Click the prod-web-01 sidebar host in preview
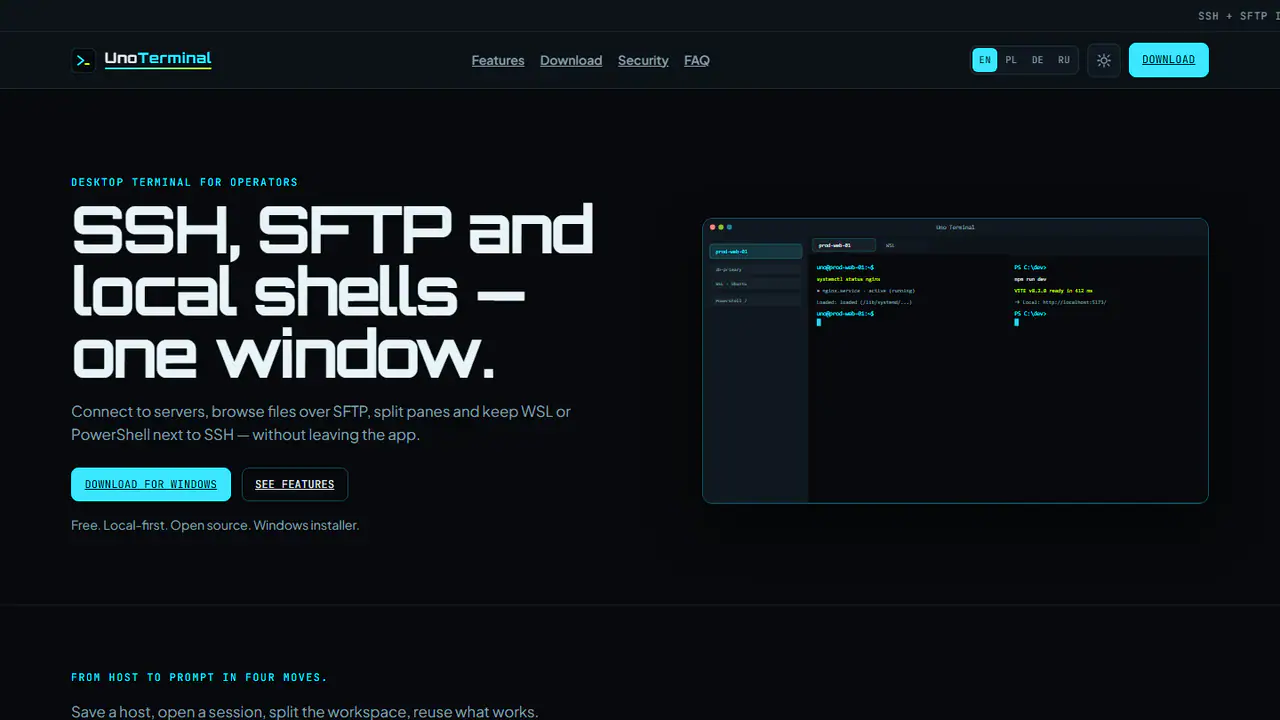 pyautogui.click(x=756, y=252)
